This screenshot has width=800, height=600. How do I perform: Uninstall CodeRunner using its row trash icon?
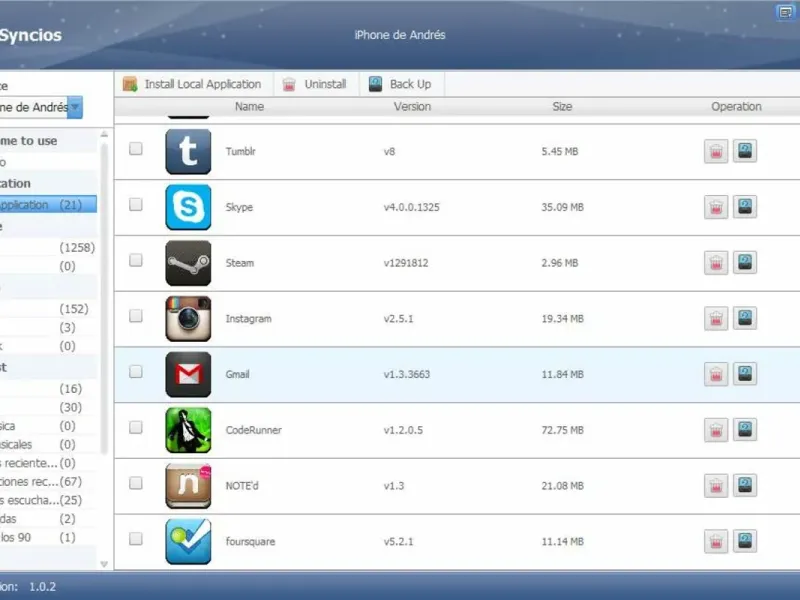point(716,430)
